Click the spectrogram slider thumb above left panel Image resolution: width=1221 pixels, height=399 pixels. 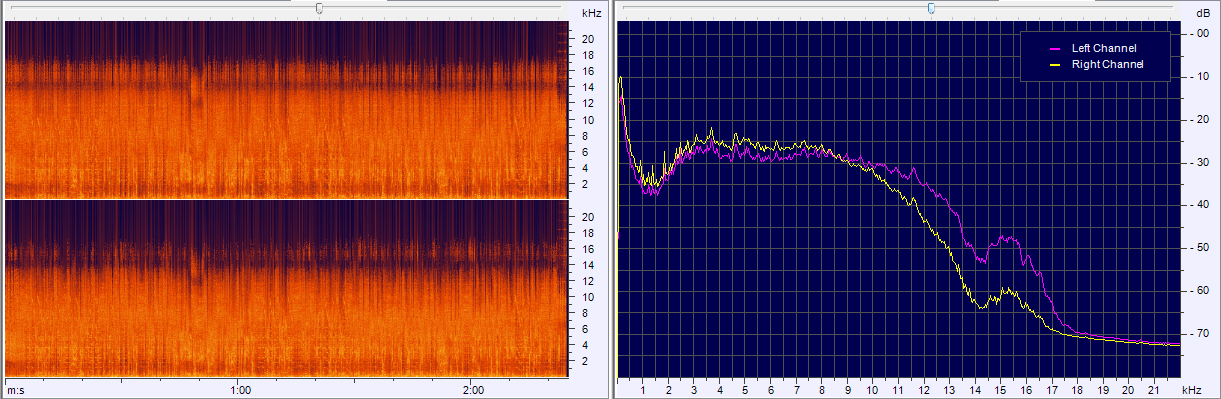319,8
